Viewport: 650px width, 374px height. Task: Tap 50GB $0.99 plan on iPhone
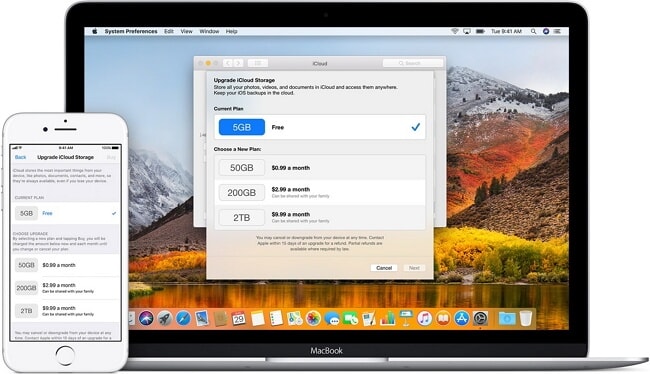(66, 265)
